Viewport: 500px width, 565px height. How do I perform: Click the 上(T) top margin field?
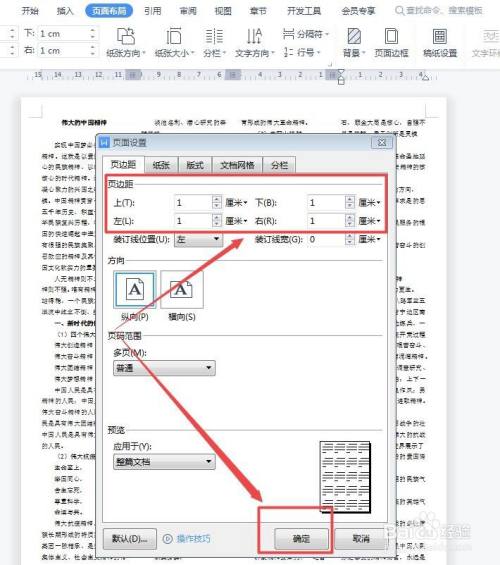pyautogui.click(x=193, y=203)
